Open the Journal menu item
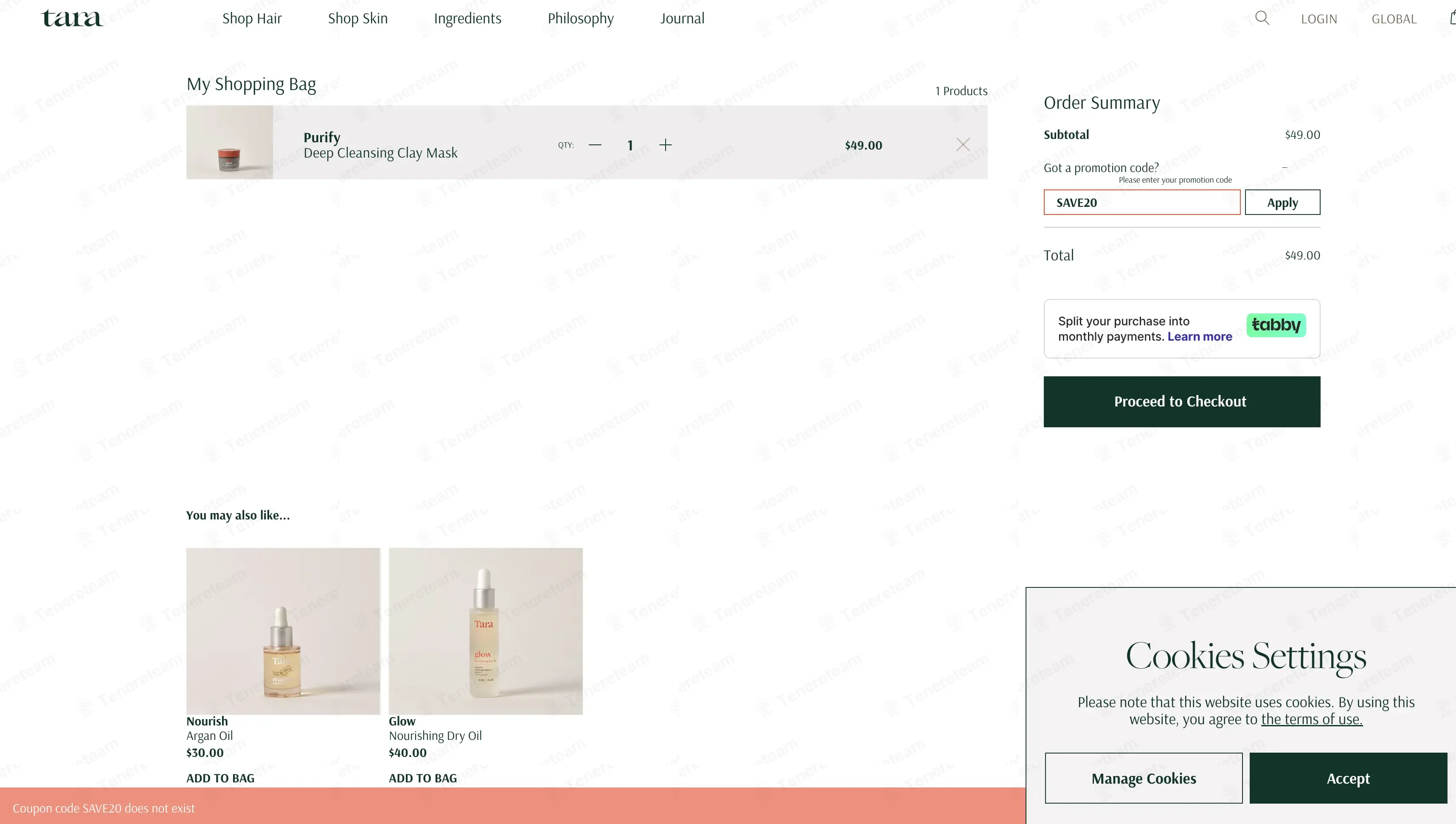 click(x=682, y=19)
